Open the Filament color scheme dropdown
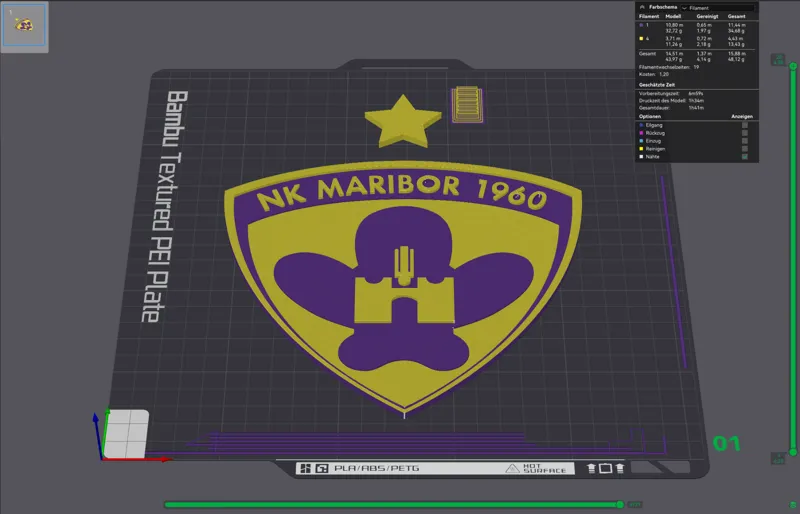 click(x=717, y=8)
